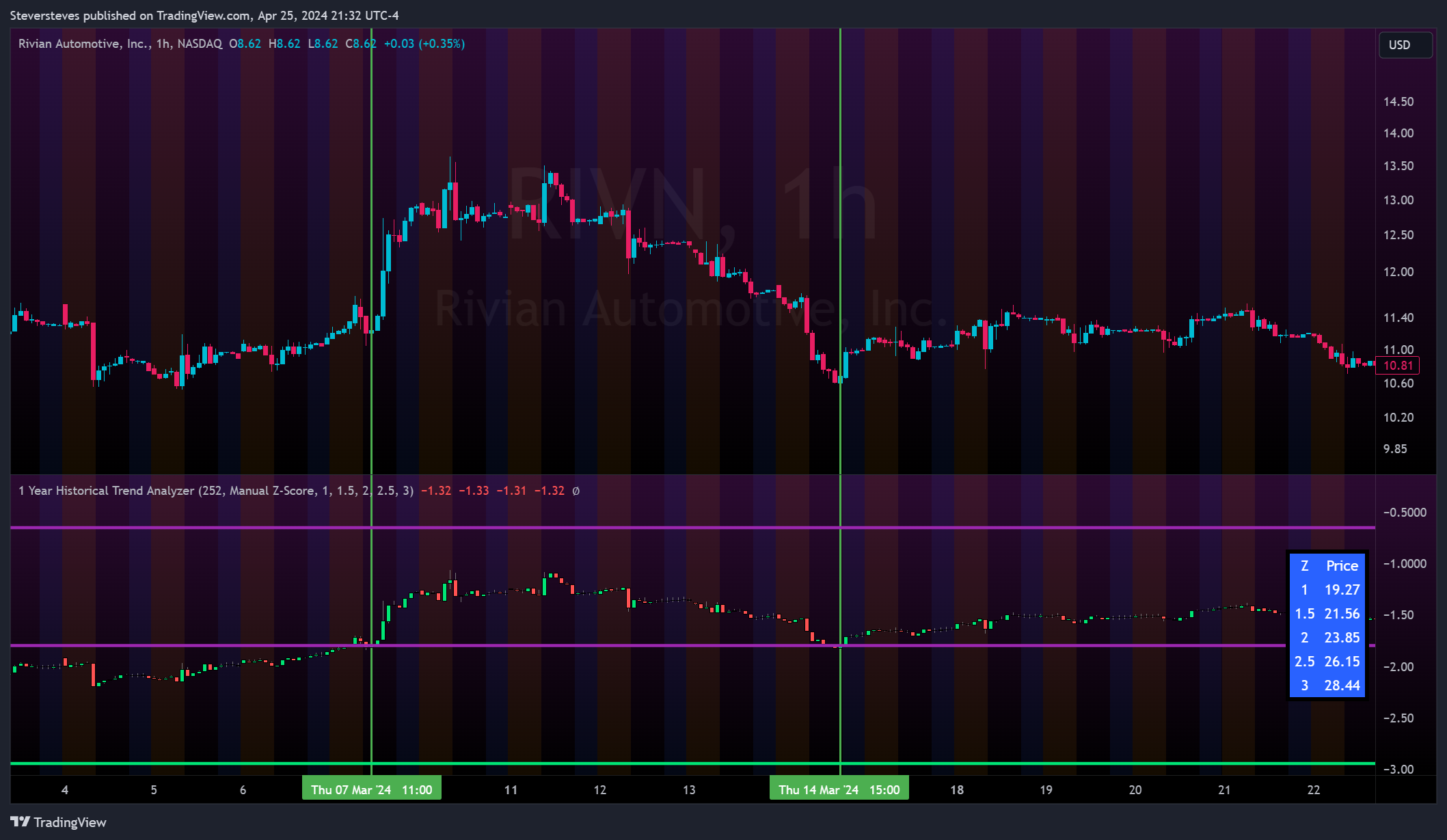
Task: Click the date label 4 on time axis
Action: coord(65,790)
